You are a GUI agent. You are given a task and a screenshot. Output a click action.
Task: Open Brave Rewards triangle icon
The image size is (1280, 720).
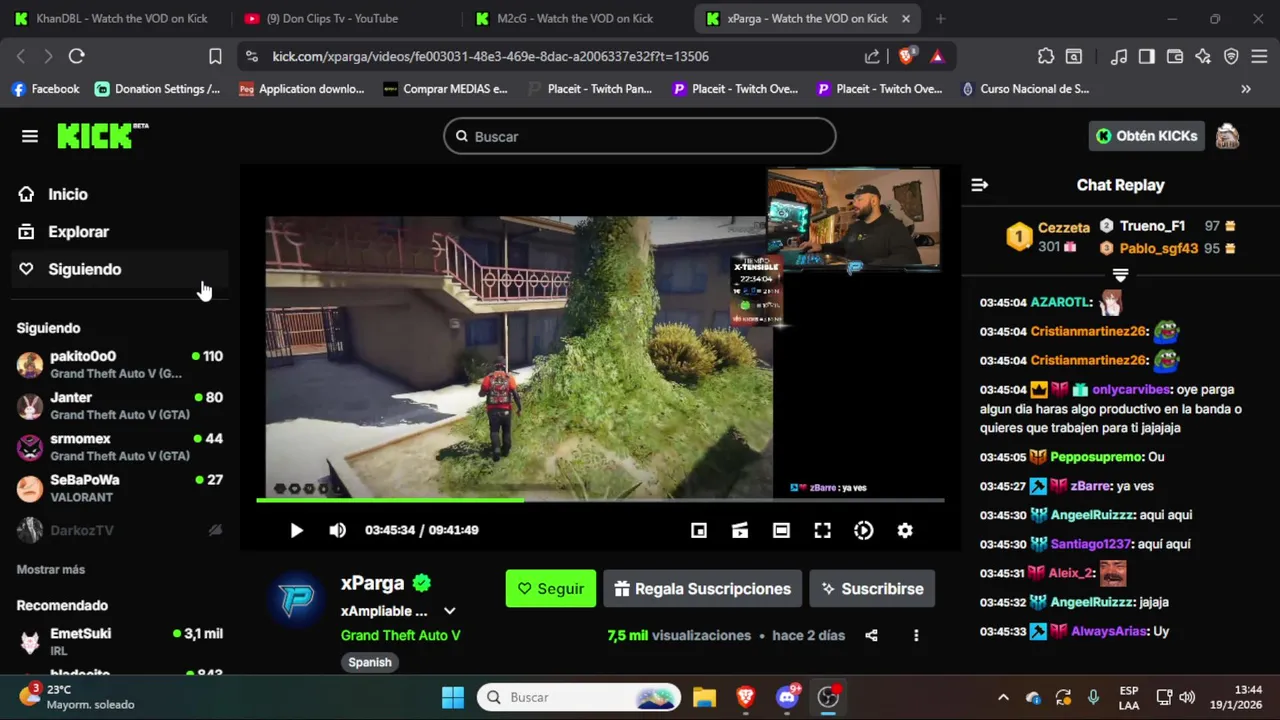pos(937,57)
